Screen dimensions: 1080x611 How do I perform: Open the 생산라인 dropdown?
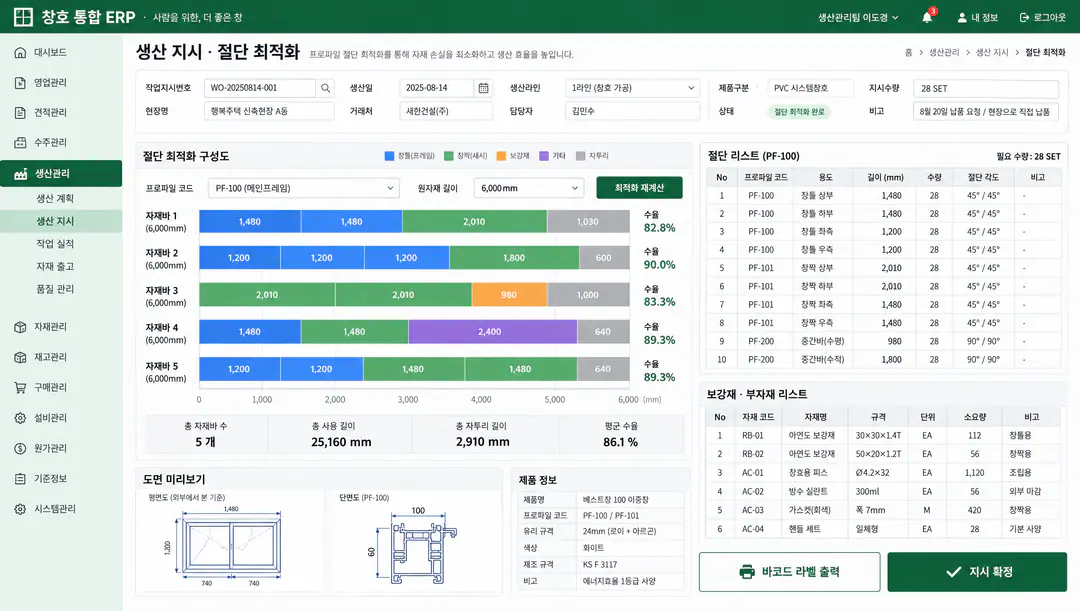tap(632, 88)
